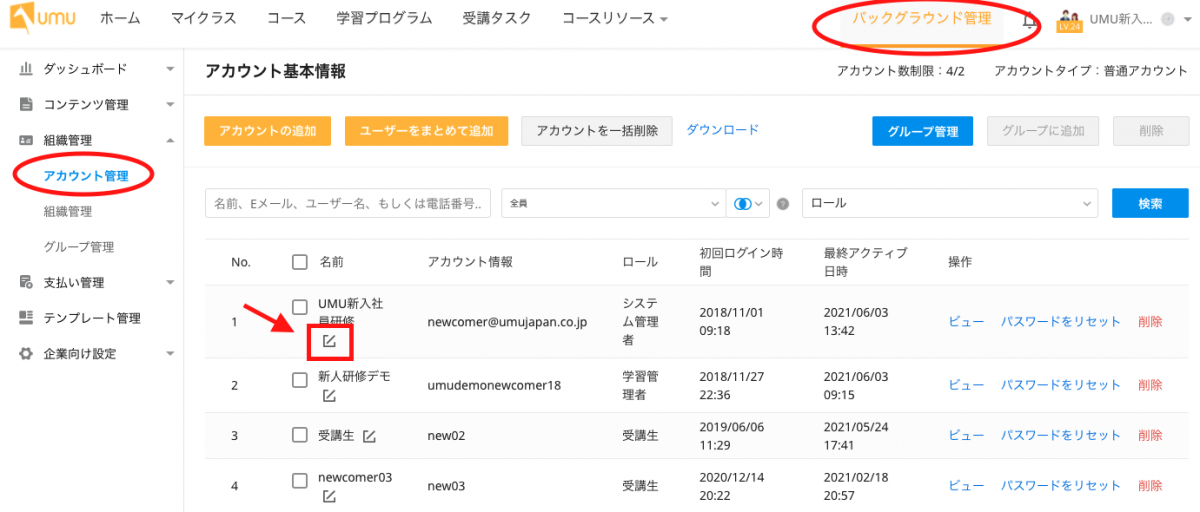This screenshot has height=512, width=1200.
Task: Click blue グループ管理 button
Action: (923, 131)
